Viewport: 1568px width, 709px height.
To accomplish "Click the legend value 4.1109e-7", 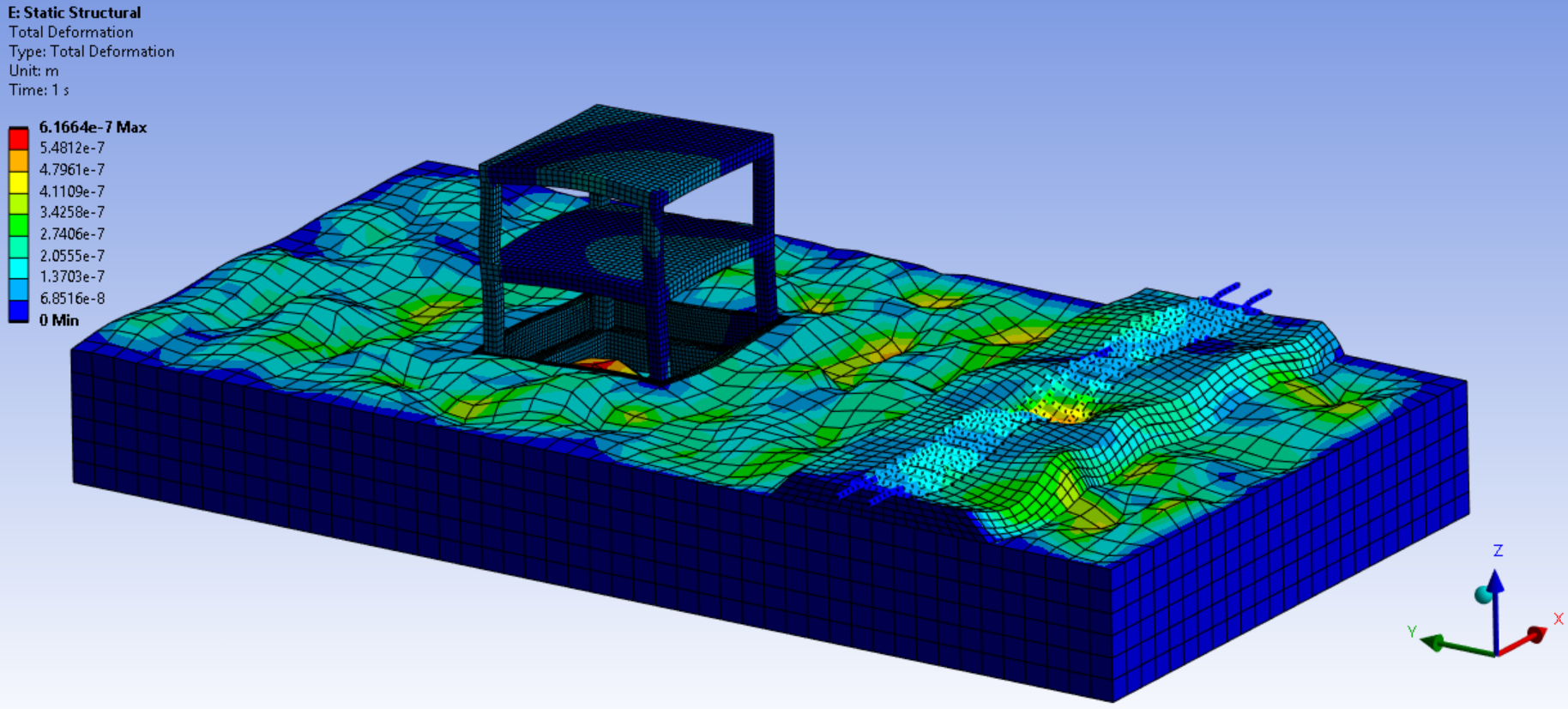I will click(72, 191).
